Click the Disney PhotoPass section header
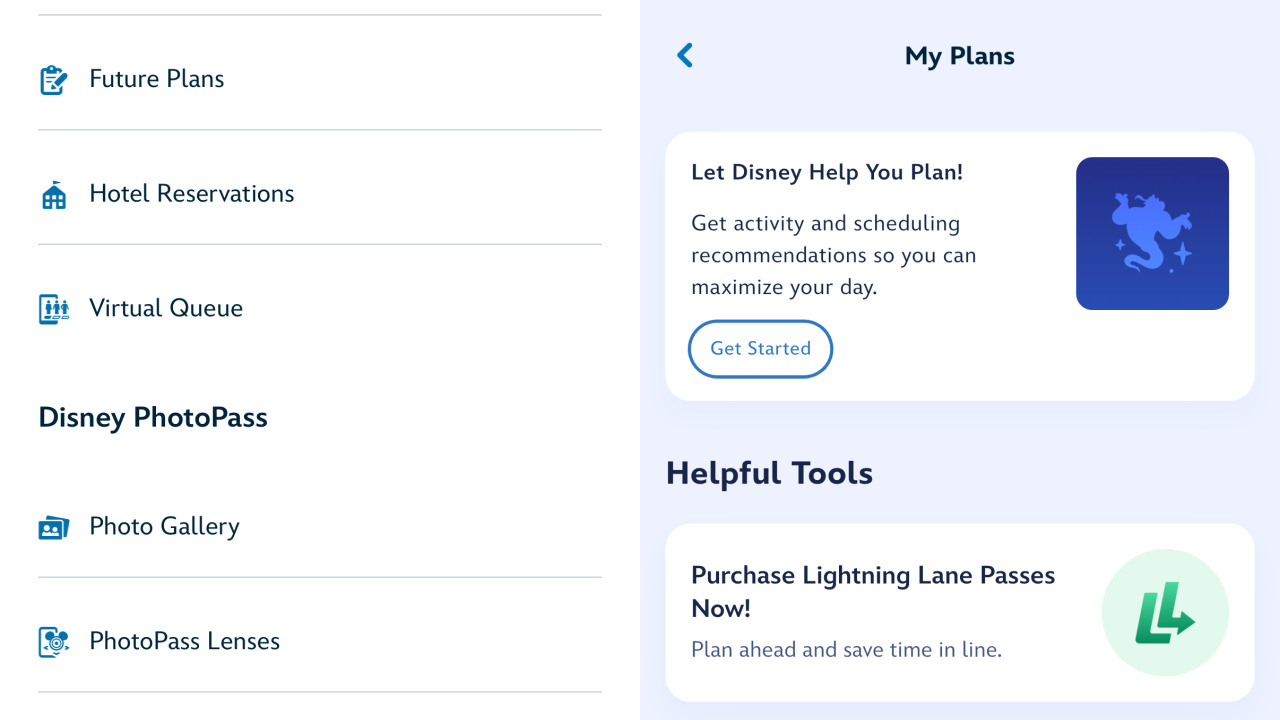The height and width of the screenshot is (720, 1280). click(153, 417)
